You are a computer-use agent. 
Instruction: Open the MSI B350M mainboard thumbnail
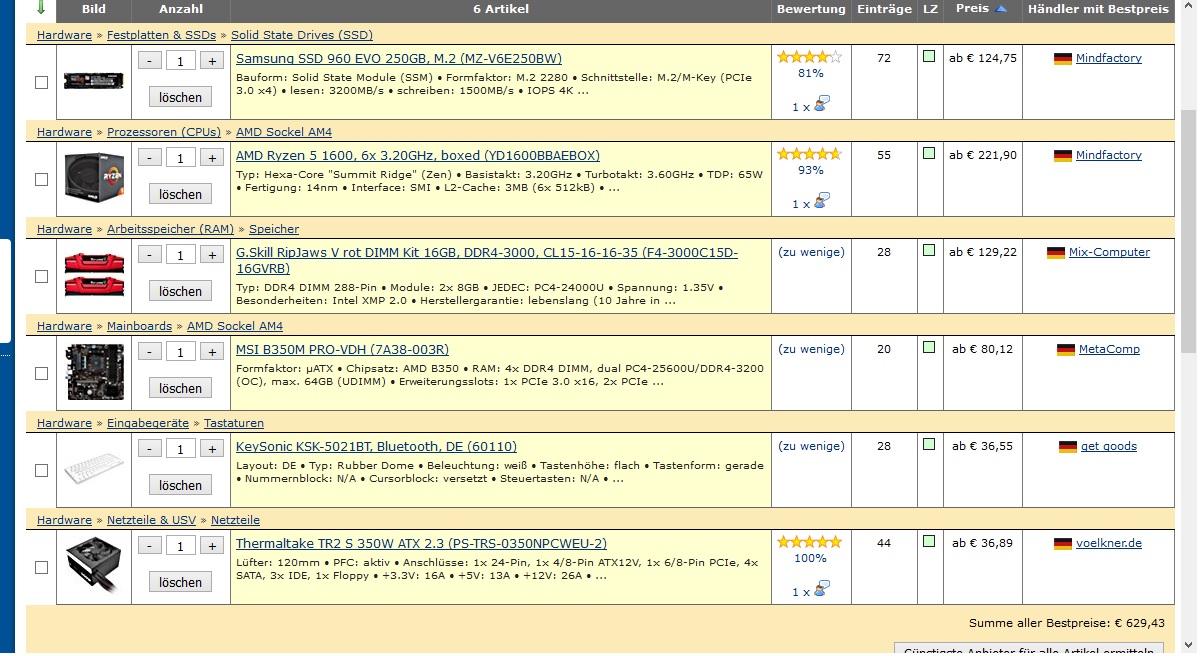click(x=94, y=373)
